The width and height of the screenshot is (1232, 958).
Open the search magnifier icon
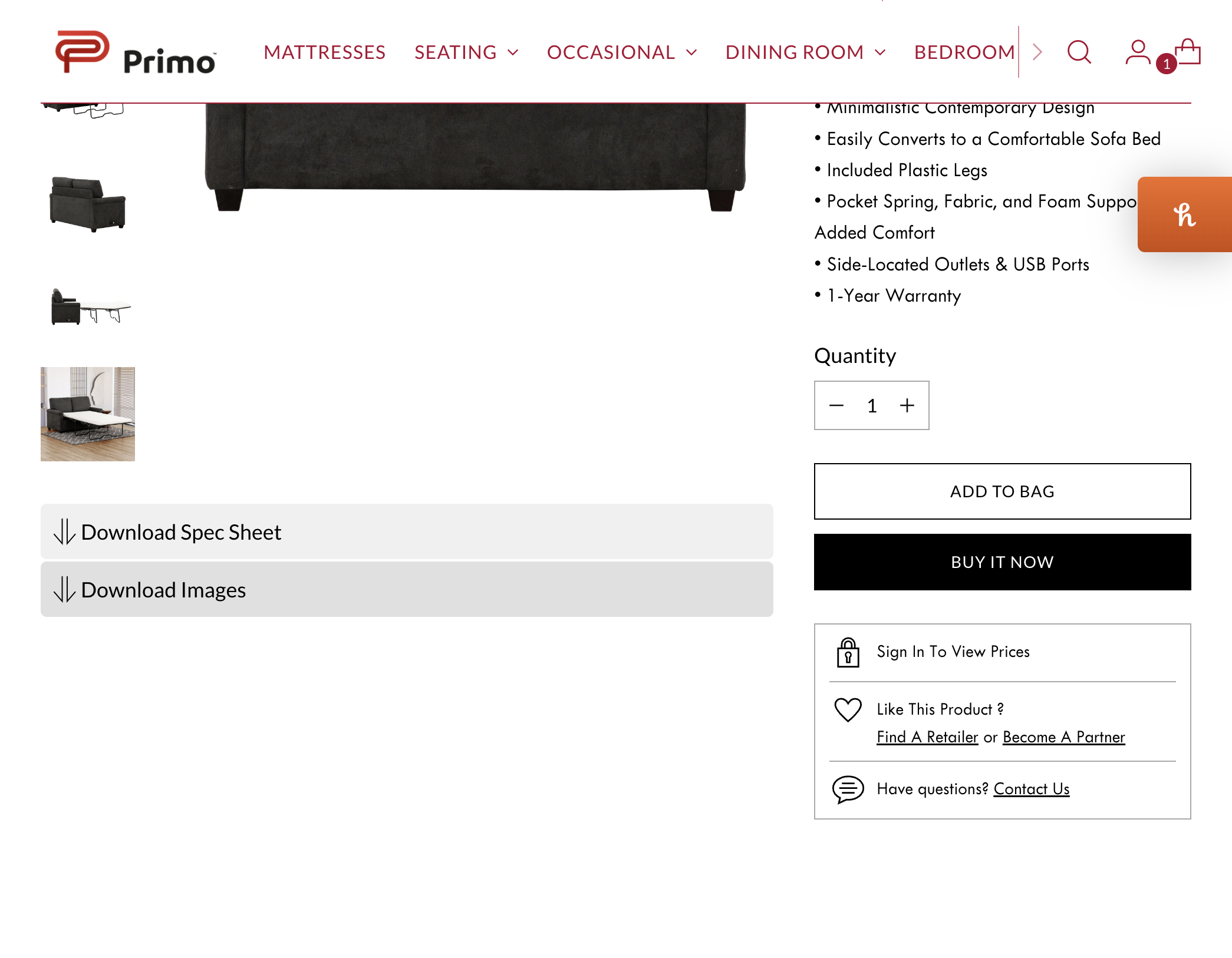coord(1079,52)
